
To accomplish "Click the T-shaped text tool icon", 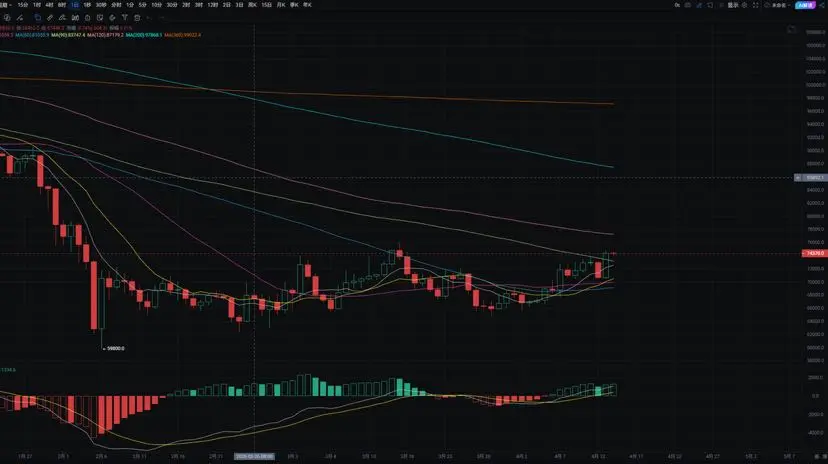I will [x=125, y=17].
